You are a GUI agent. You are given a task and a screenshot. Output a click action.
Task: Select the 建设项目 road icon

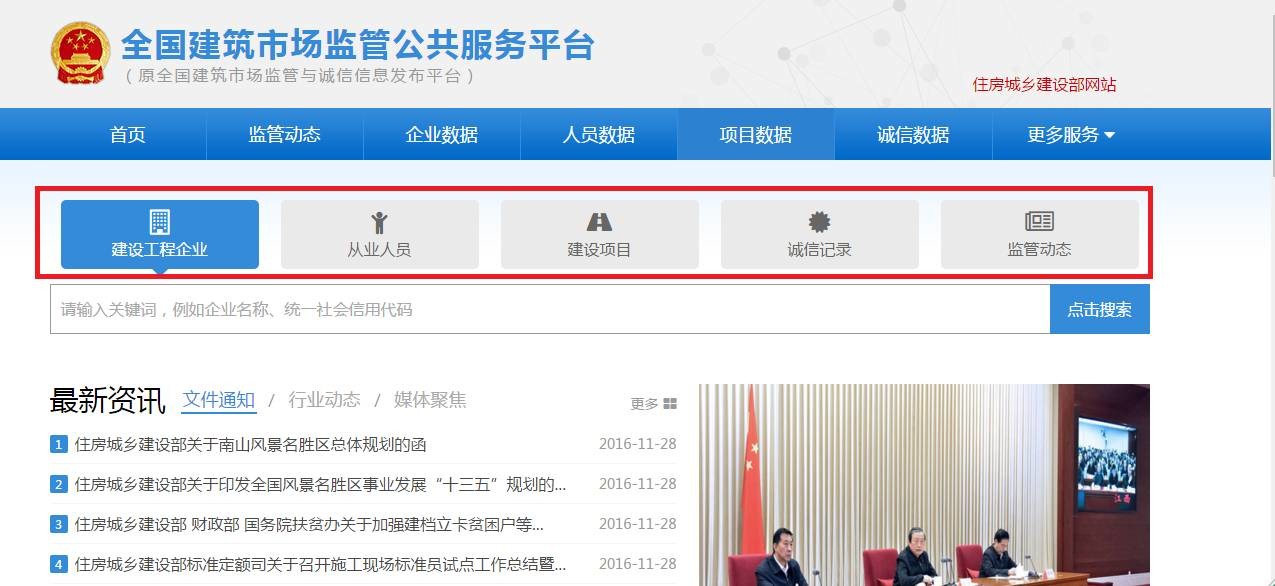(599, 222)
